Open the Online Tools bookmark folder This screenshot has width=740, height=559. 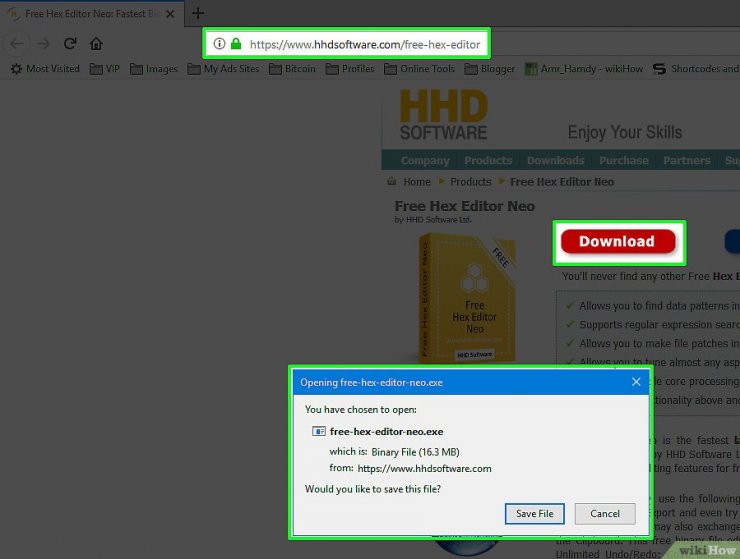pyautogui.click(x=420, y=69)
